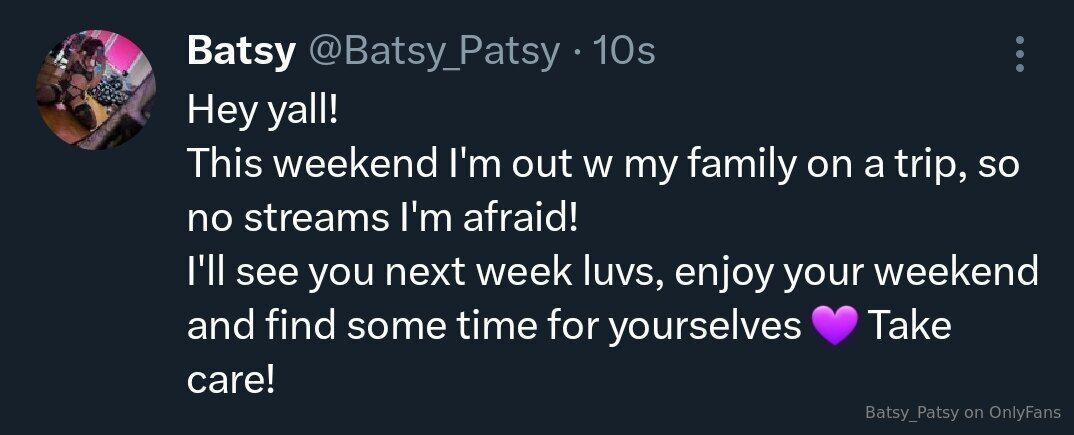
Task: Click Batsy's round profile picture
Action: tap(96, 91)
